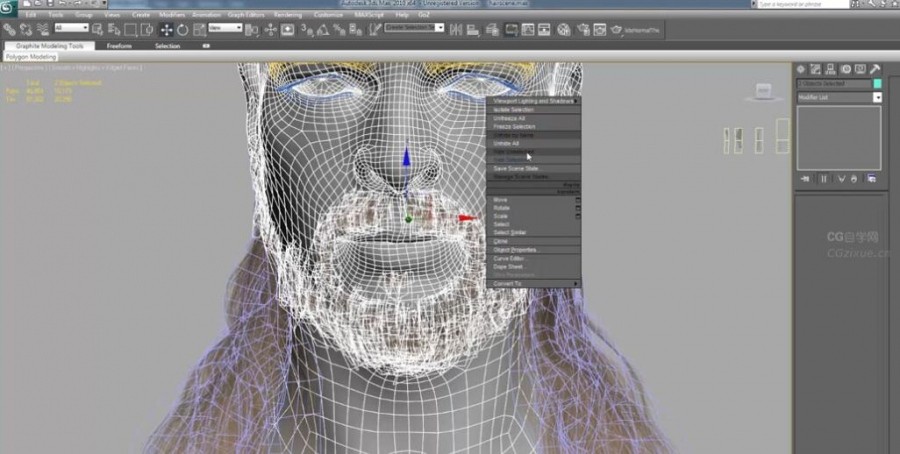
Task: Open the Layer Manager icon
Action: coord(492,29)
